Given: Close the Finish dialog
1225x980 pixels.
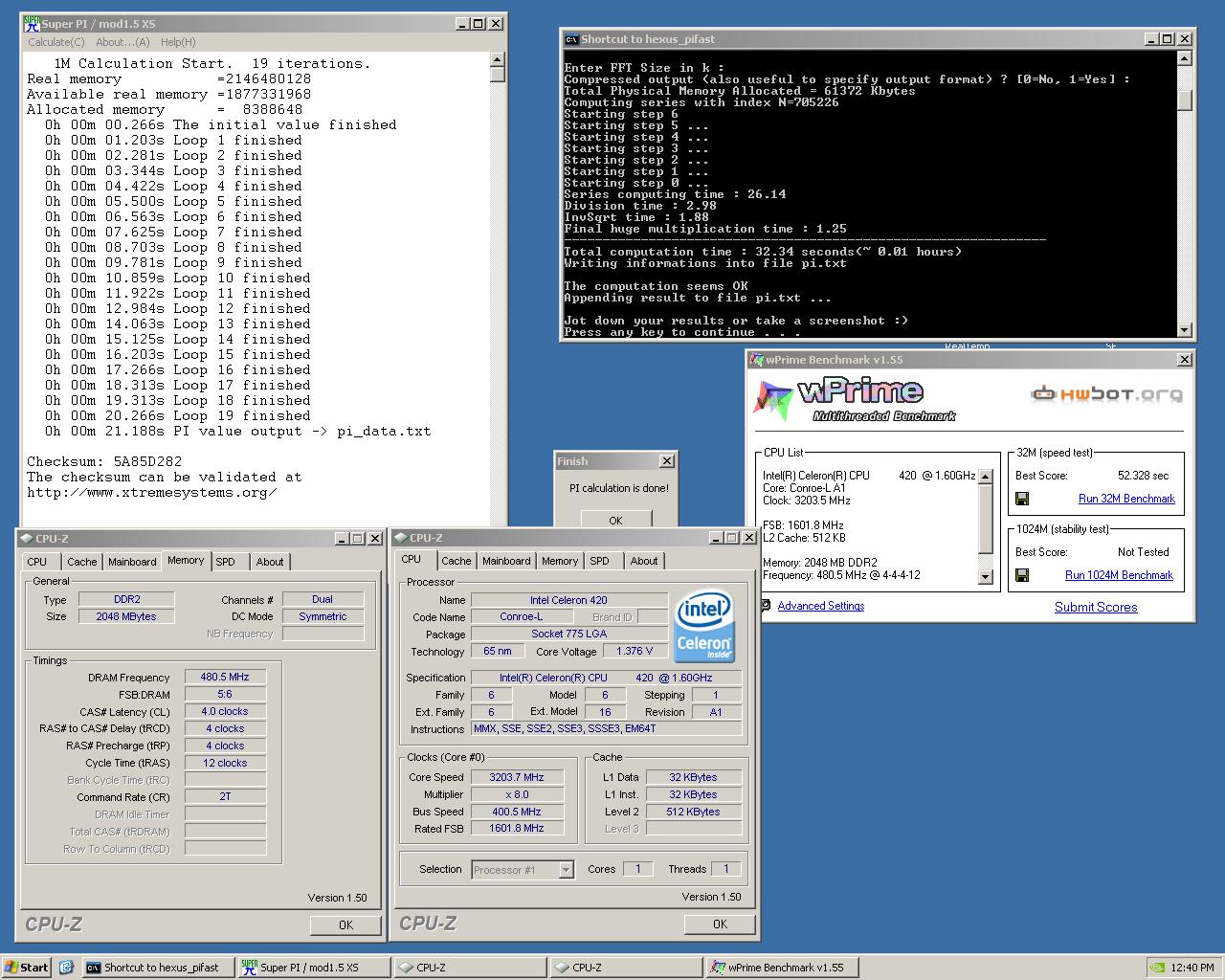Looking at the screenshot, I should click(667, 461).
